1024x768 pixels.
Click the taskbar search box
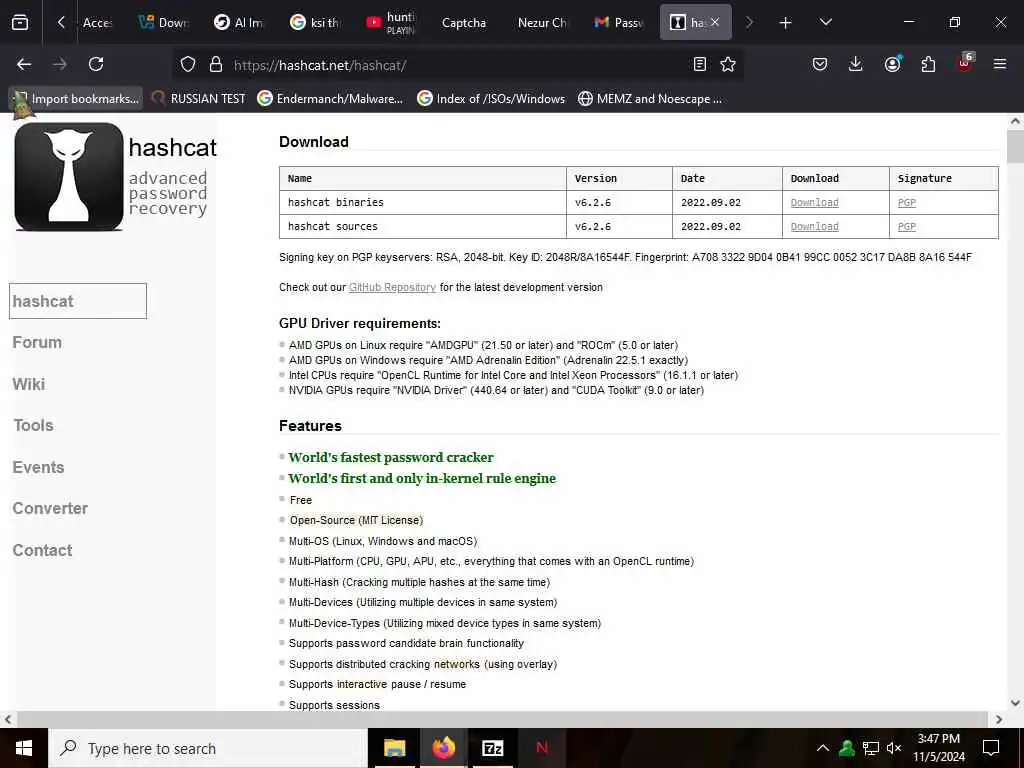pos(208,748)
